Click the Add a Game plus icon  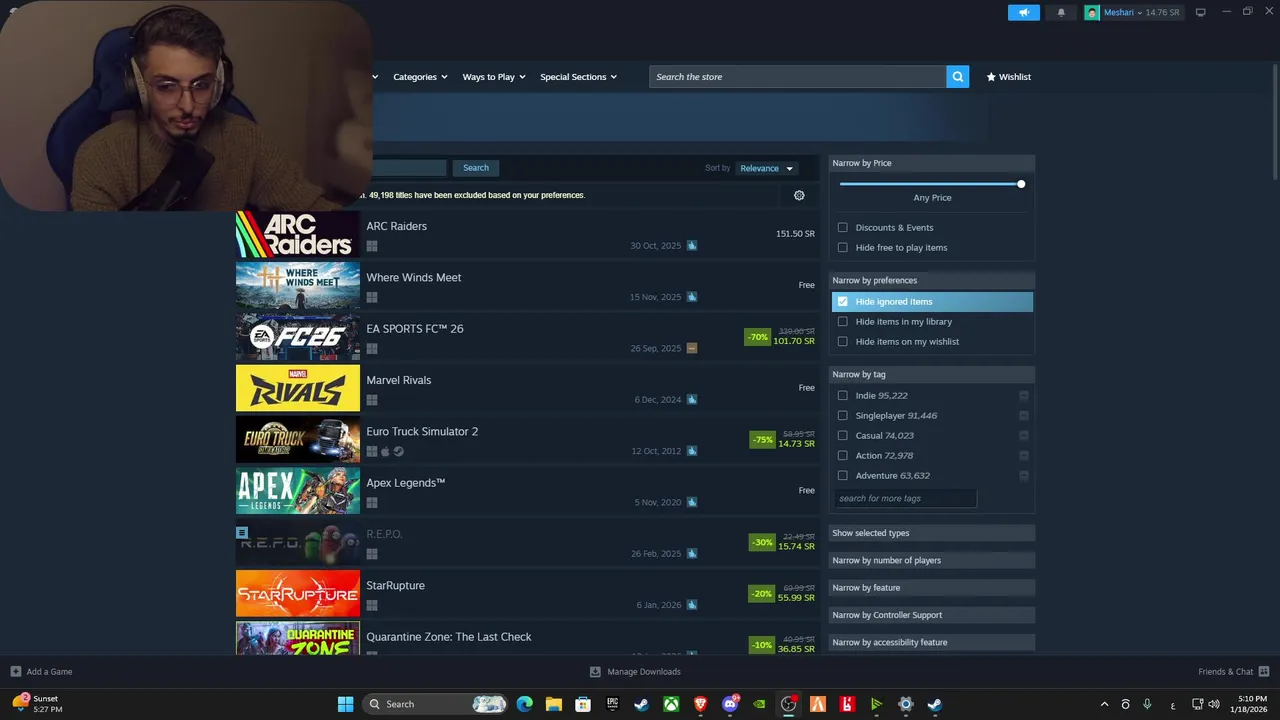point(15,672)
